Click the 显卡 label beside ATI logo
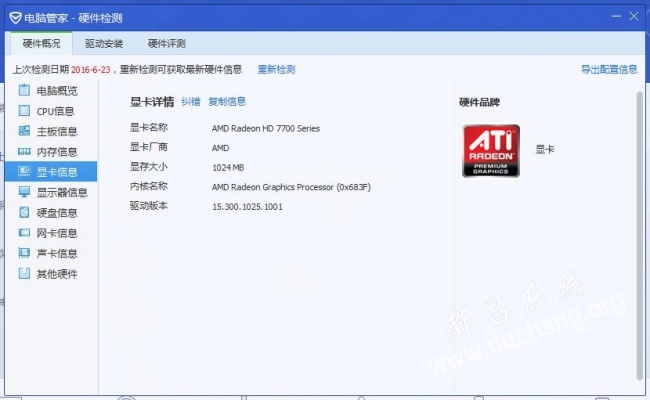650x400 pixels. click(545, 149)
